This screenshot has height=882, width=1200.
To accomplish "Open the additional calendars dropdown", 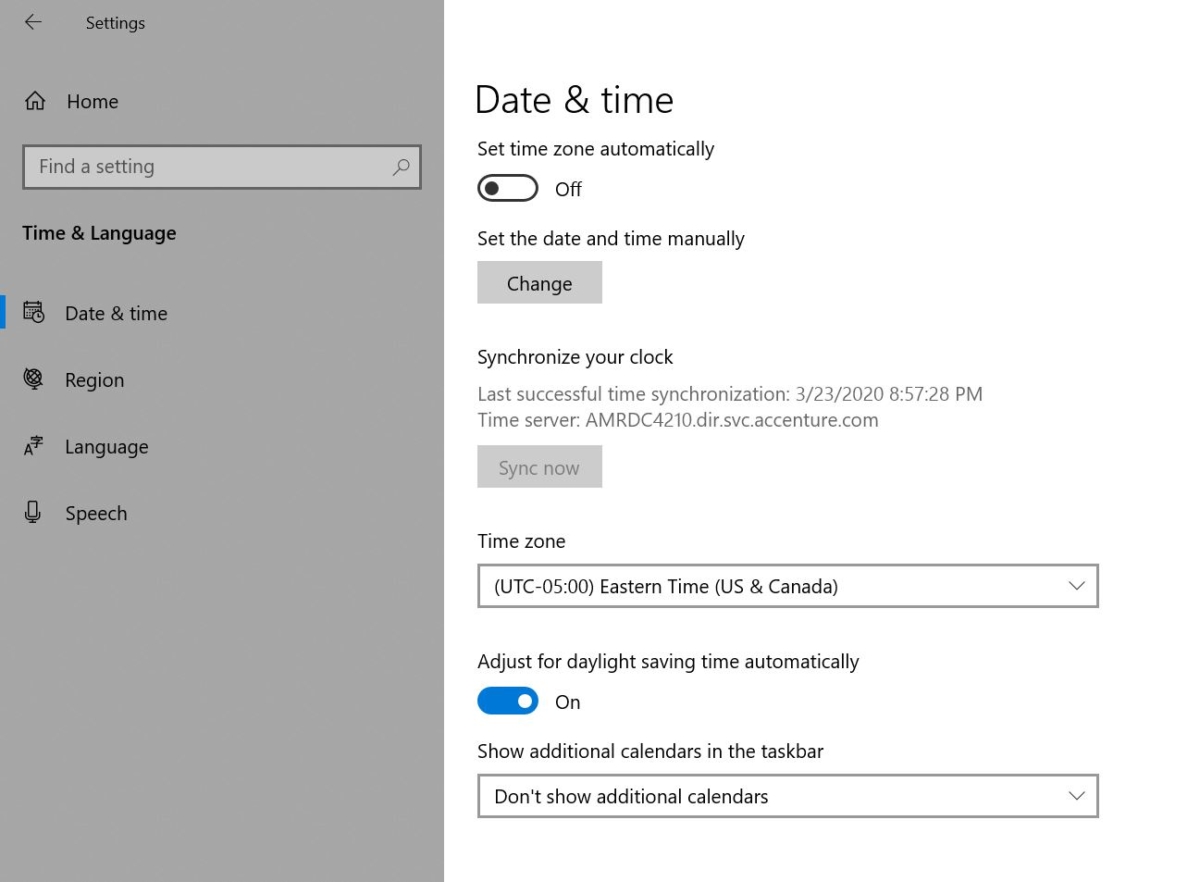I will click(788, 796).
